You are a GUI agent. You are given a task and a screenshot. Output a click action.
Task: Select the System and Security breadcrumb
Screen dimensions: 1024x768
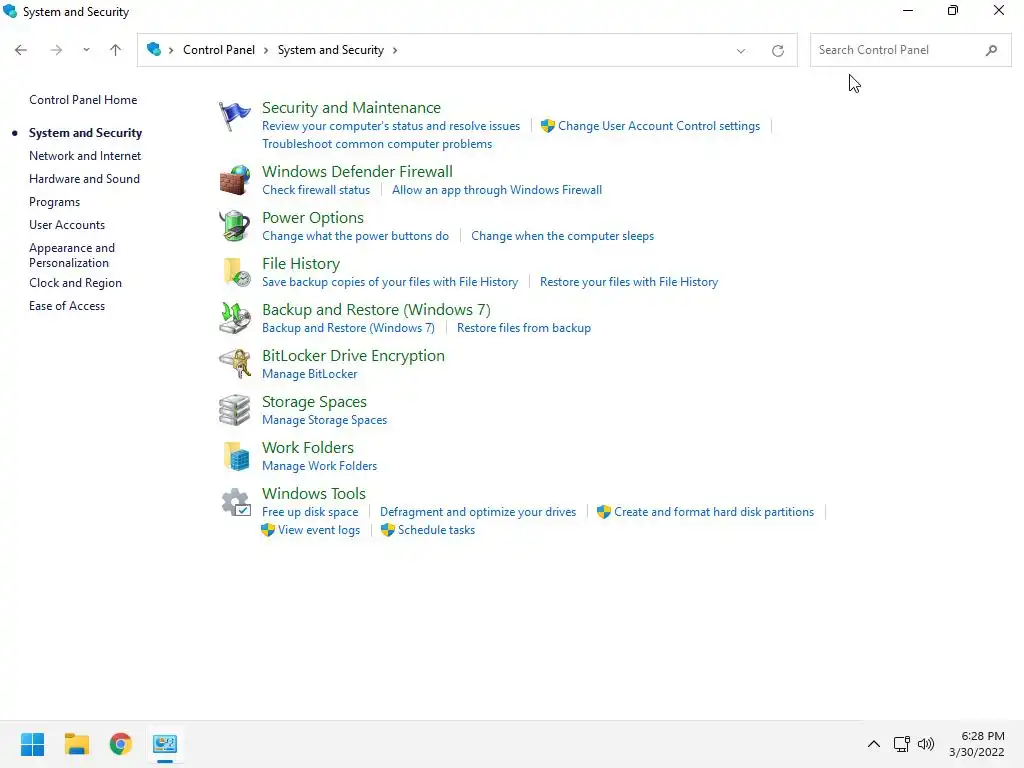(x=330, y=50)
